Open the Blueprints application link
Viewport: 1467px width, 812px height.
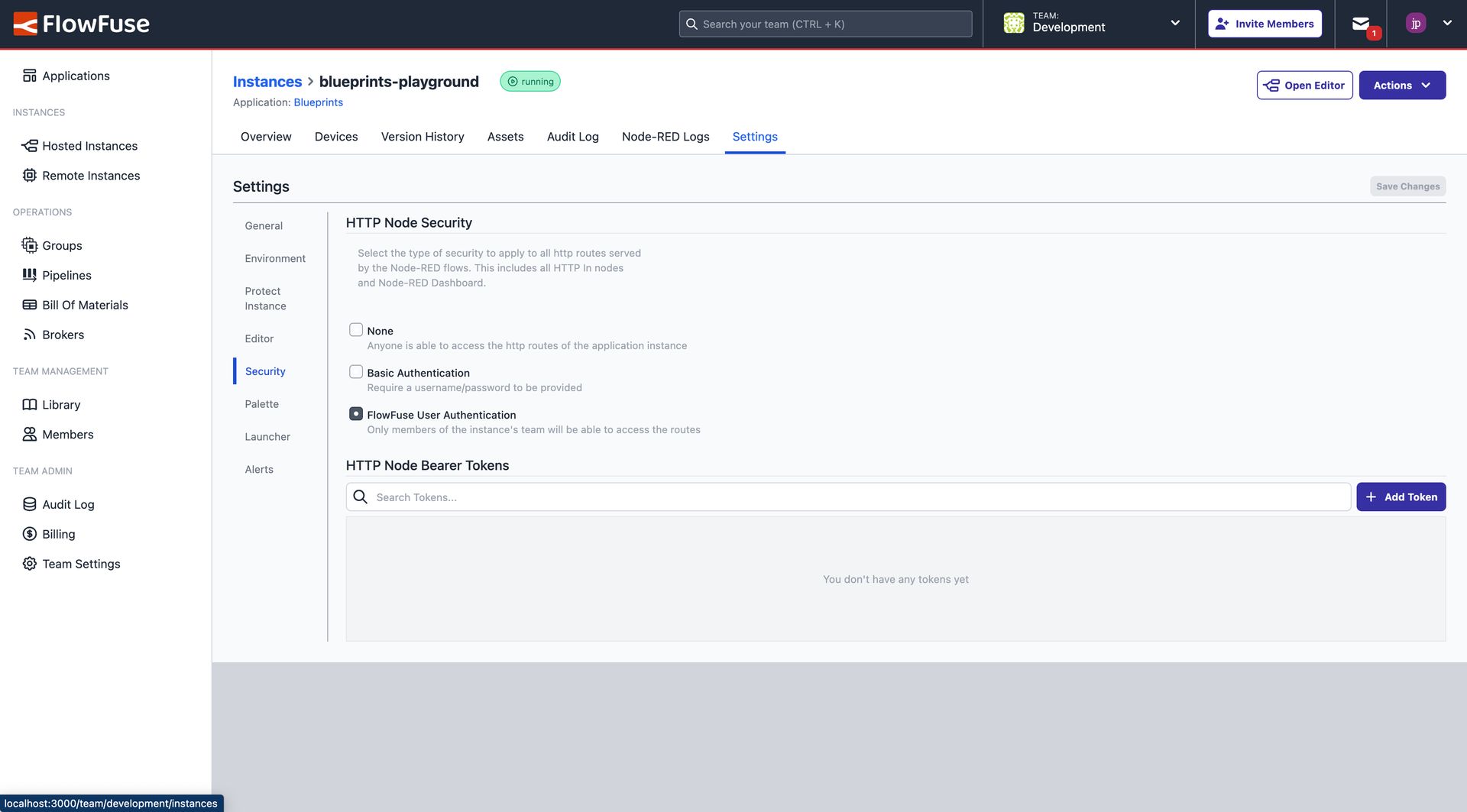coord(318,102)
